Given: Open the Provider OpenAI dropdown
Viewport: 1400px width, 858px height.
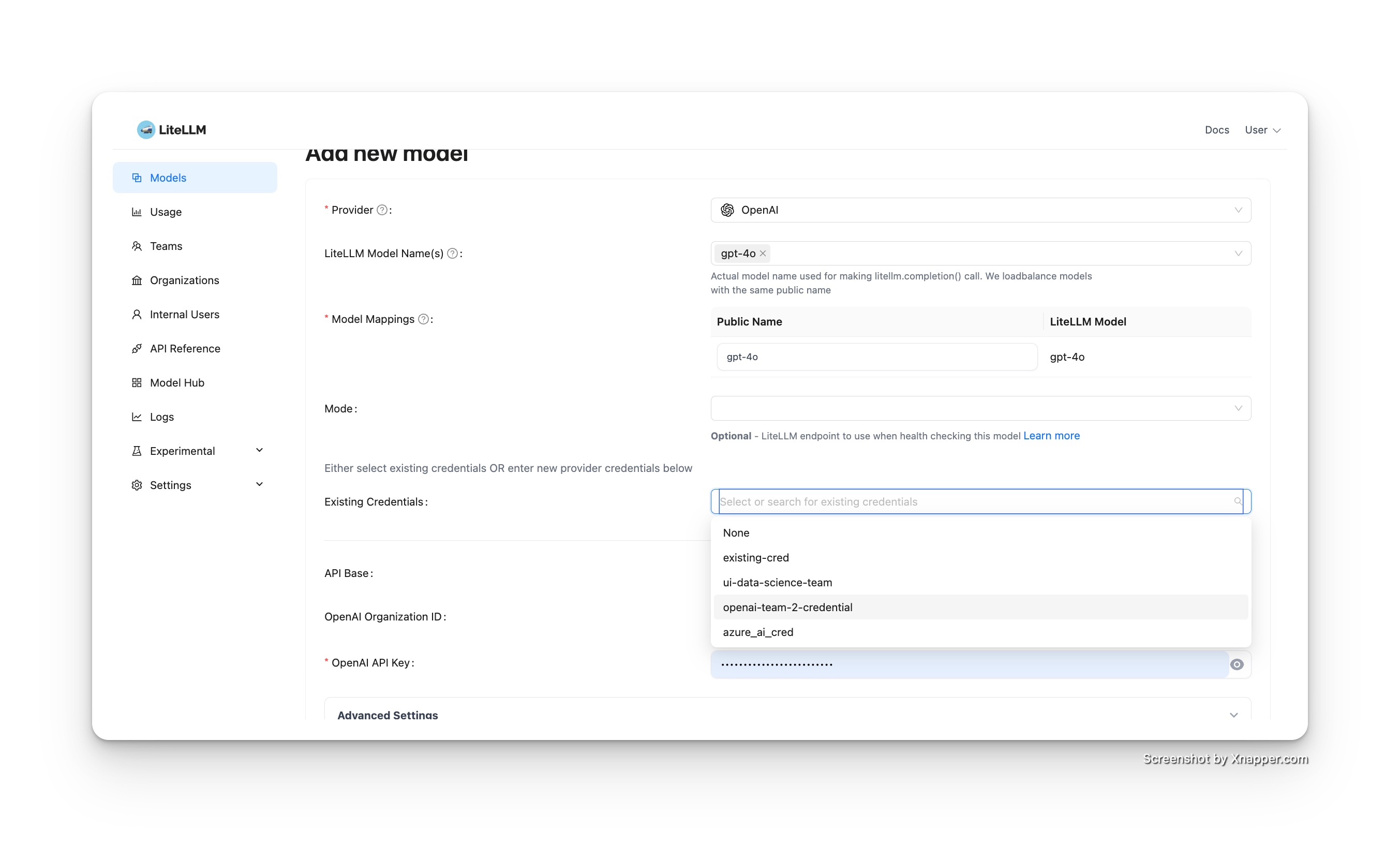Looking at the screenshot, I should click(980, 210).
